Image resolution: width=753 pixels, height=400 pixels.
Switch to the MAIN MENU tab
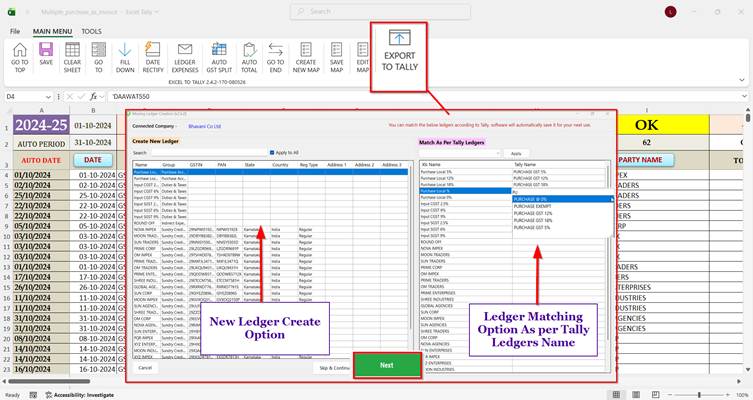(52, 31)
